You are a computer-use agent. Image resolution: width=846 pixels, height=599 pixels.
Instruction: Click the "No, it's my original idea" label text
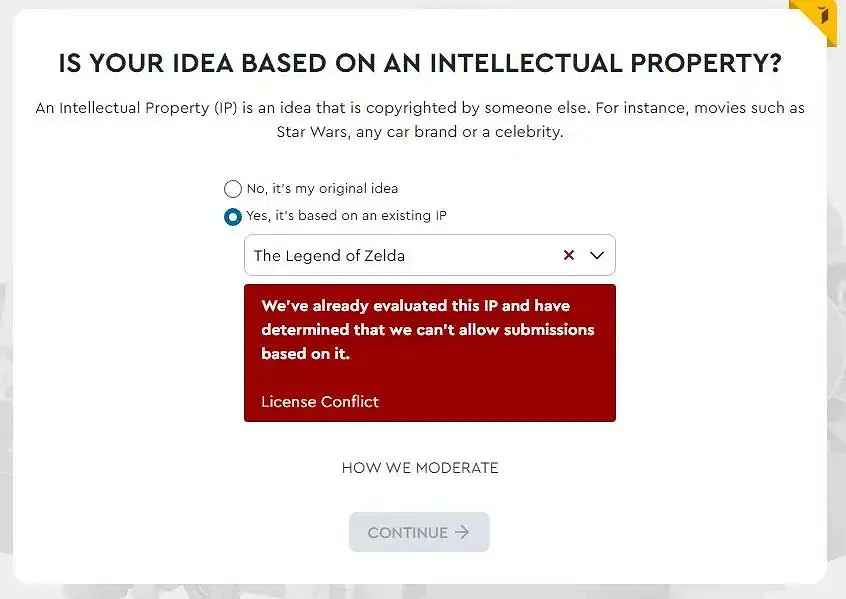coord(322,188)
